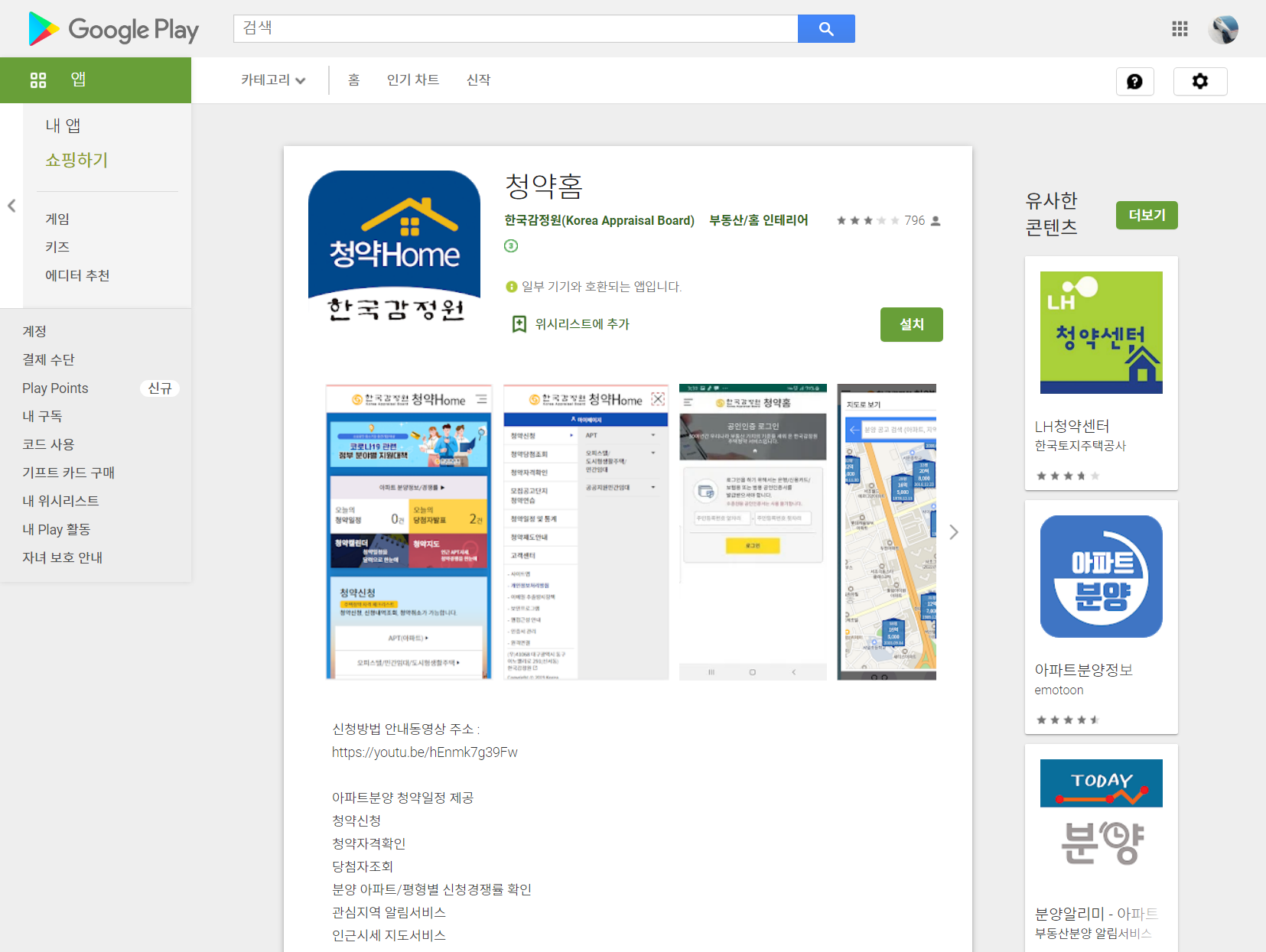Click the 신규 badge next to Play Points
1266x952 pixels.
(160, 388)
